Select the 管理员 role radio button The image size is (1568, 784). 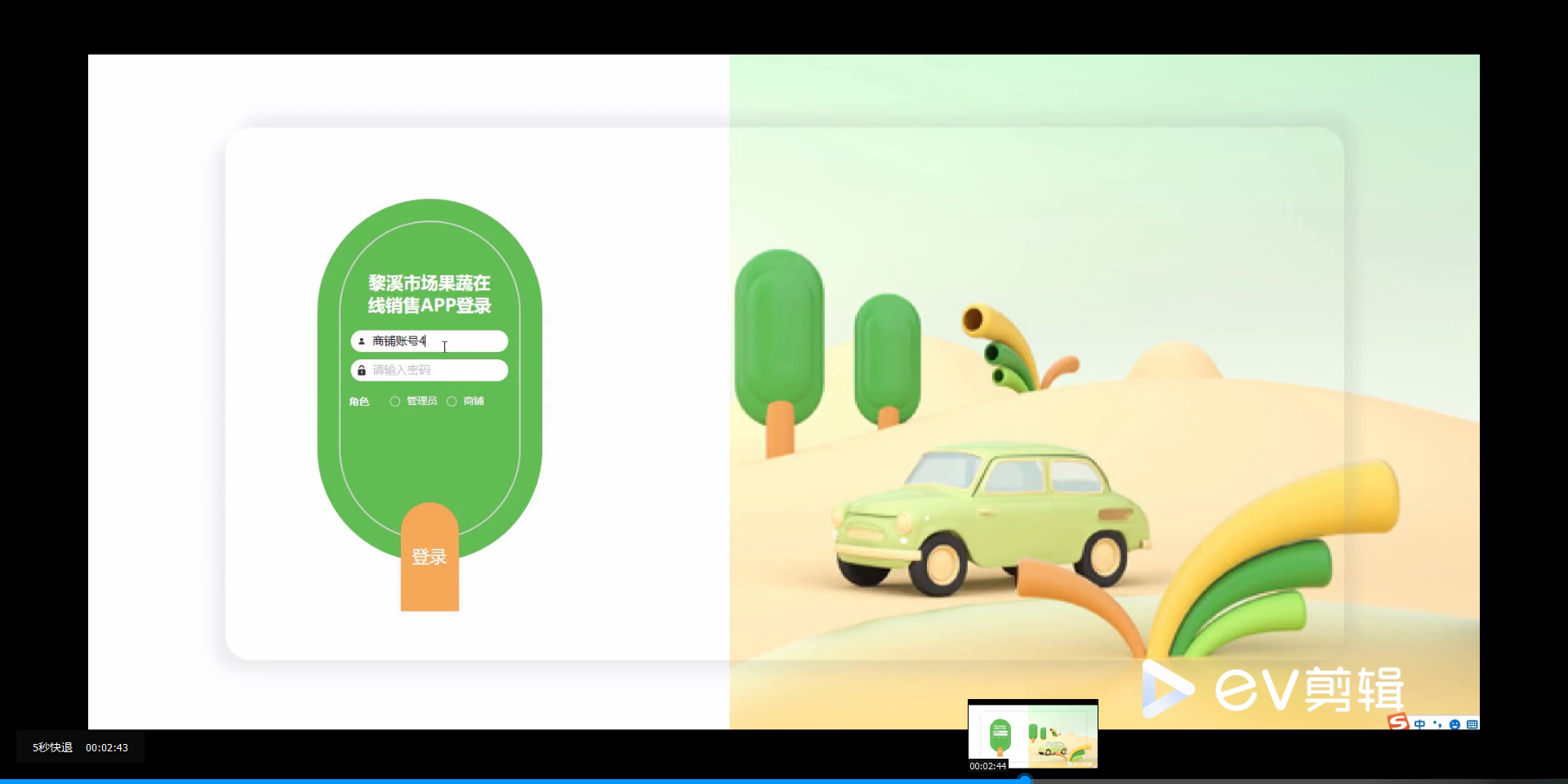pyautogui.click(x=395, y=401)
